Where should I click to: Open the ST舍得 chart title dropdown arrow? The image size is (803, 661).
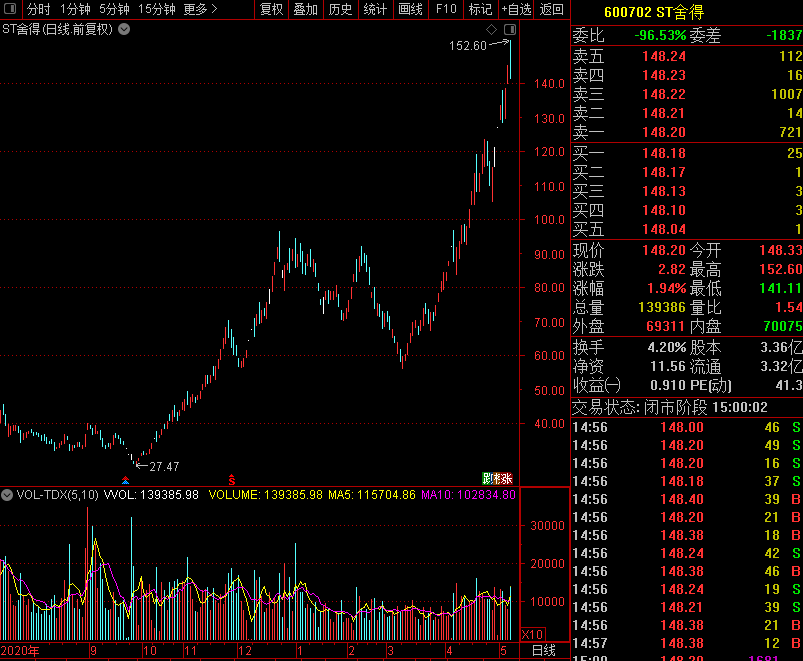124,29
